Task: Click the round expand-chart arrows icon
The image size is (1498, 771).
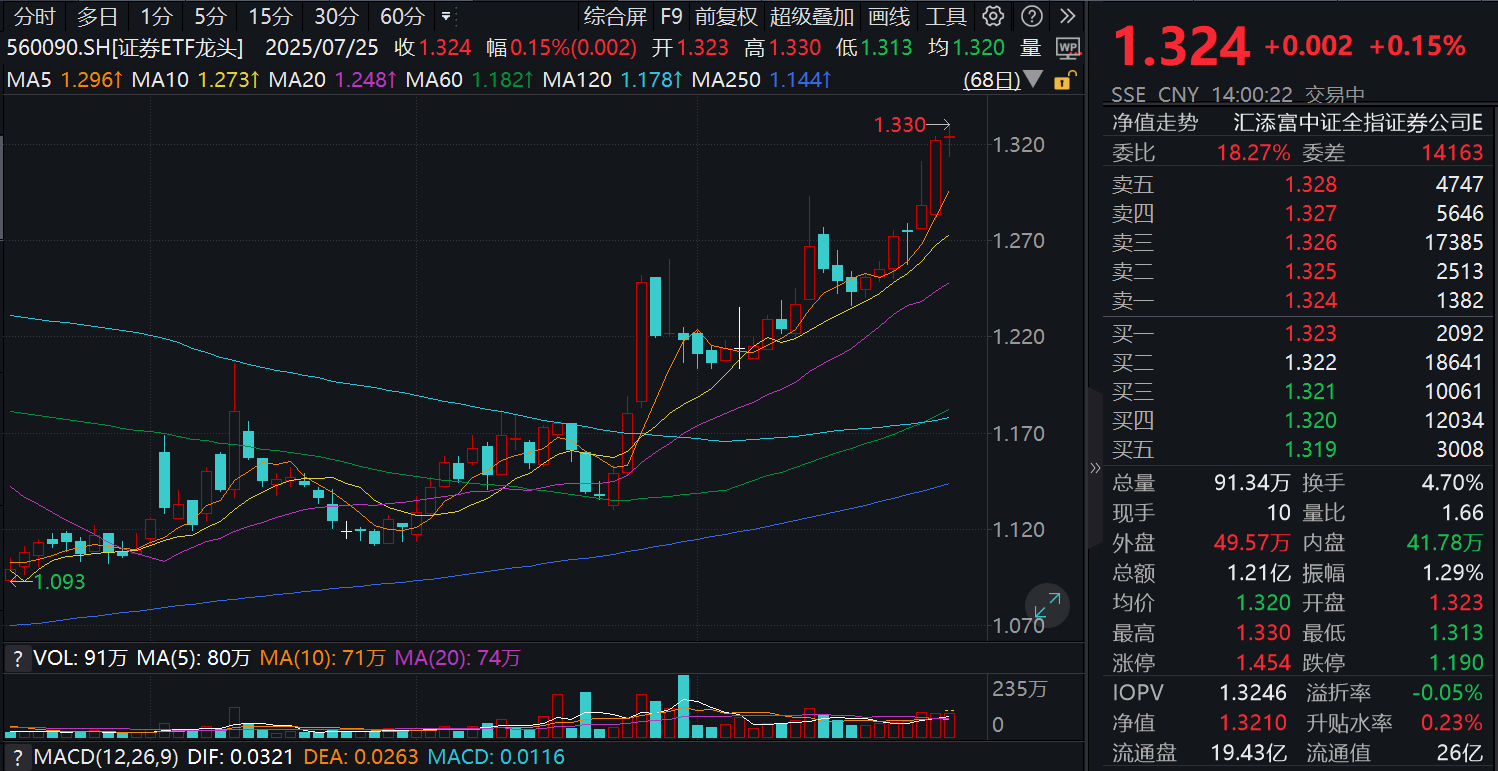Action: [x=1047, y=606]
